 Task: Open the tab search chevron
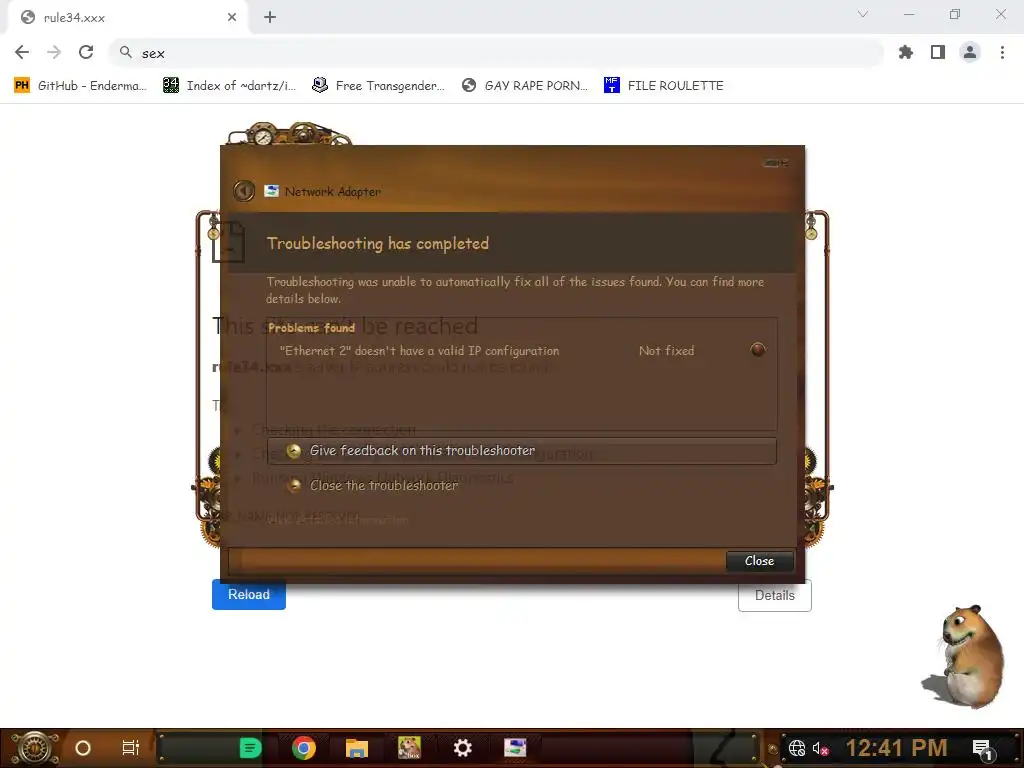863,14
